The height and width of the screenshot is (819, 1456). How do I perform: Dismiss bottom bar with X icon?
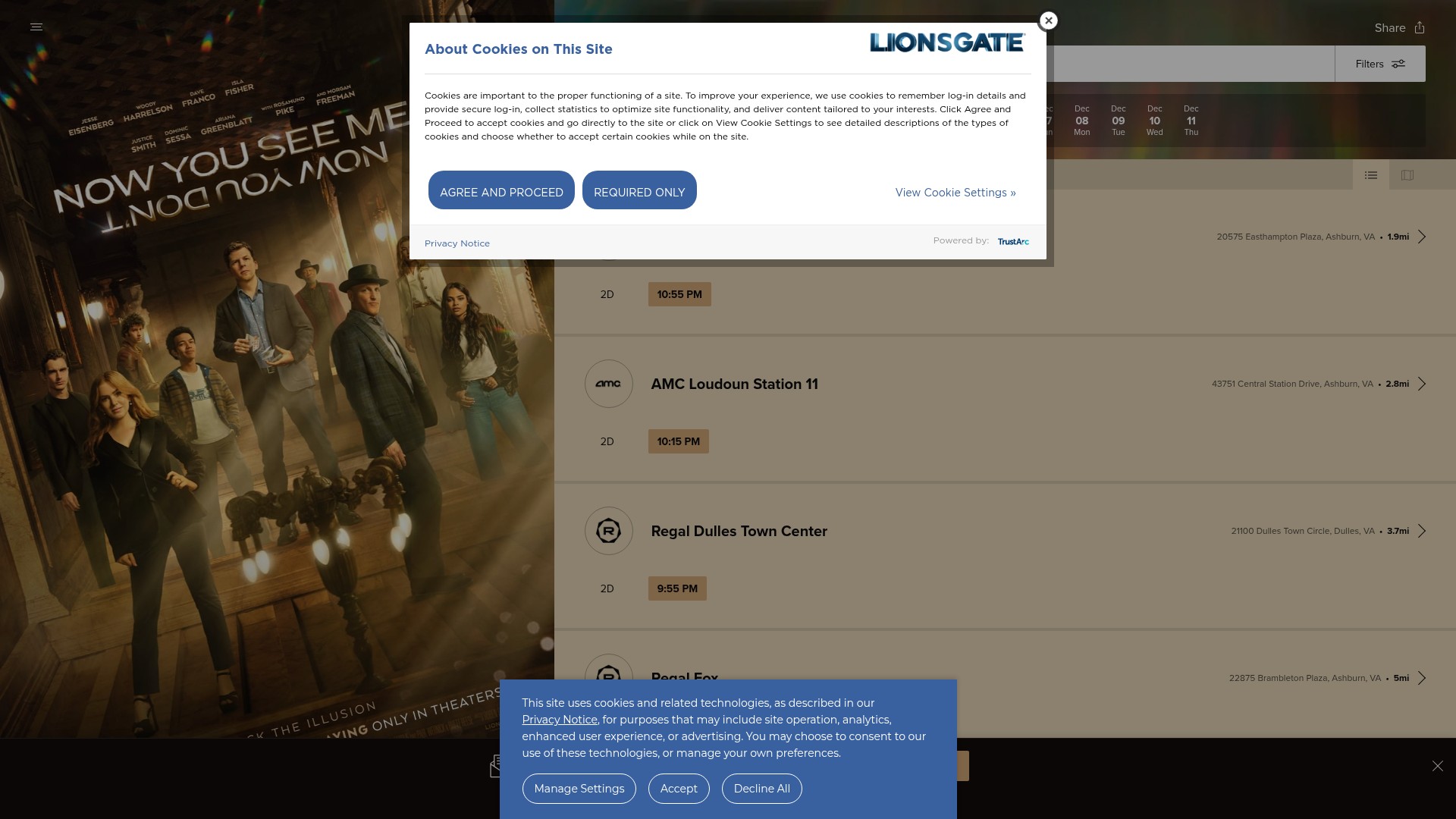coord(1438,766)
